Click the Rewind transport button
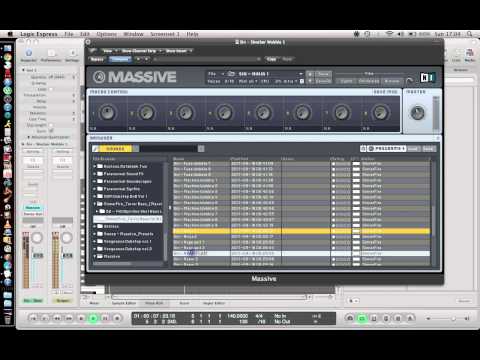 pyautogui.click(x=57, y=318)
